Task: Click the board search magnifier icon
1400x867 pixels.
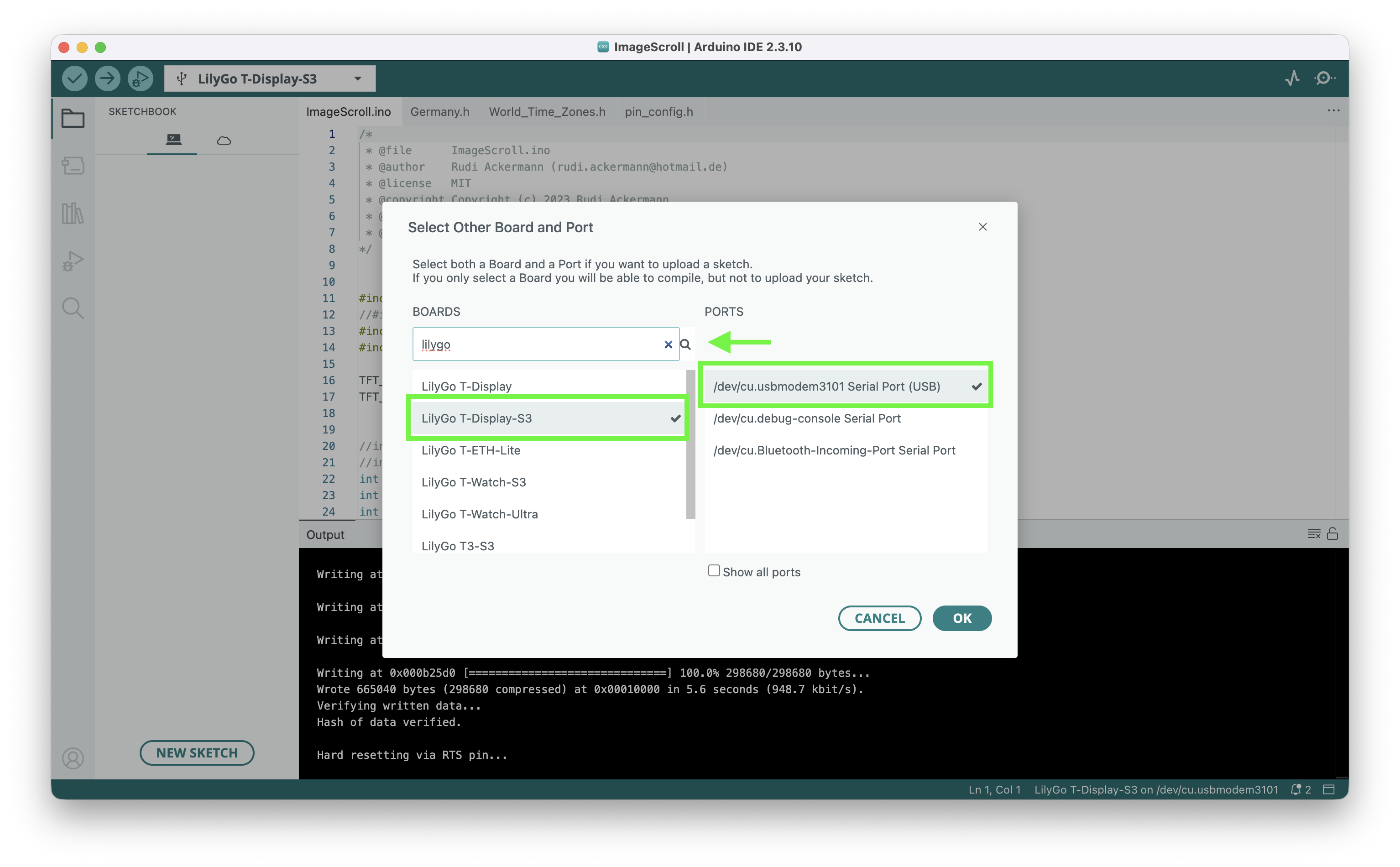Action: pyautogui.click(x=685, y=345)
